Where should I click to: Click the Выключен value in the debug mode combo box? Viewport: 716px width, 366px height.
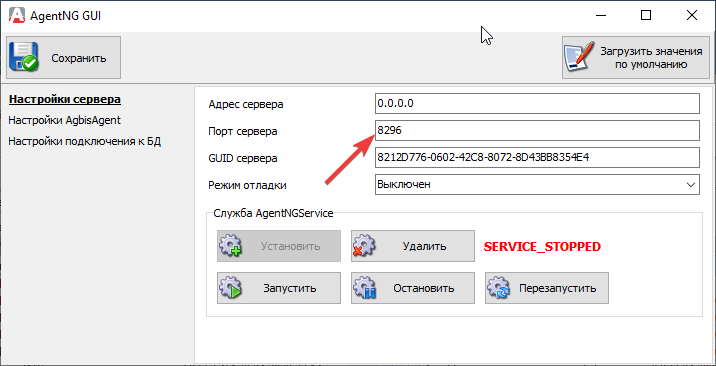coord(404,185)
